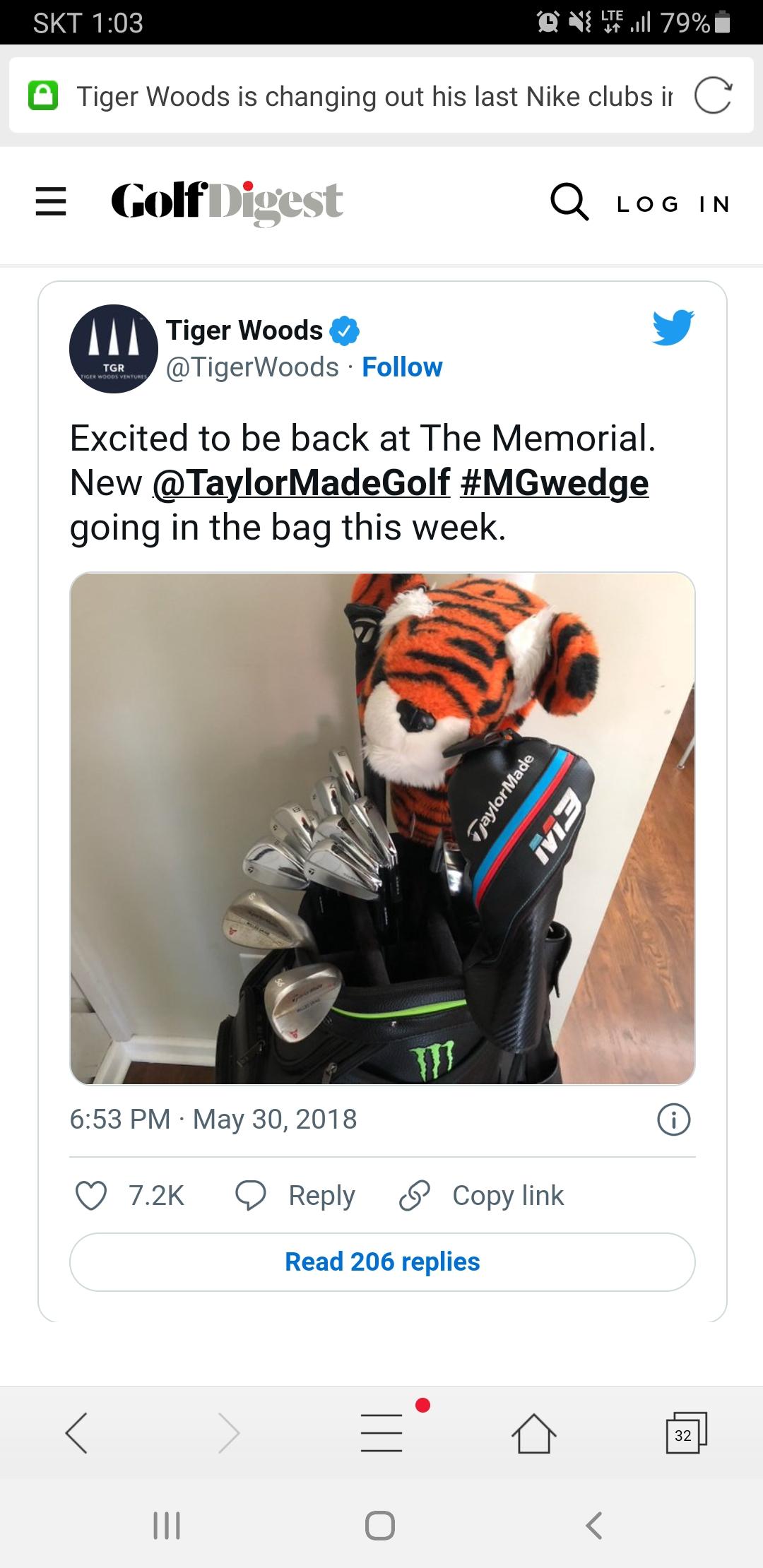Viewport: 763px width, 1568px height.
Task: Open the @TaylorMadeGolf mention
Action: tap(301, 482)
